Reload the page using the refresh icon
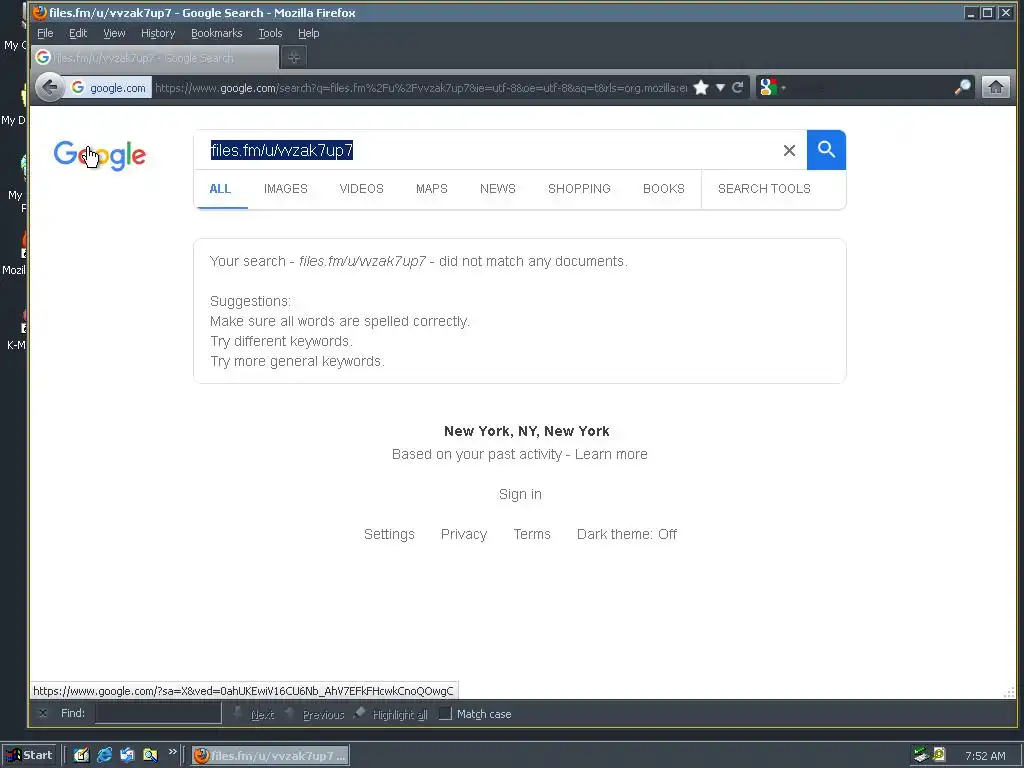This screenshot has width=1024, height=768. (x=738, y=88)
